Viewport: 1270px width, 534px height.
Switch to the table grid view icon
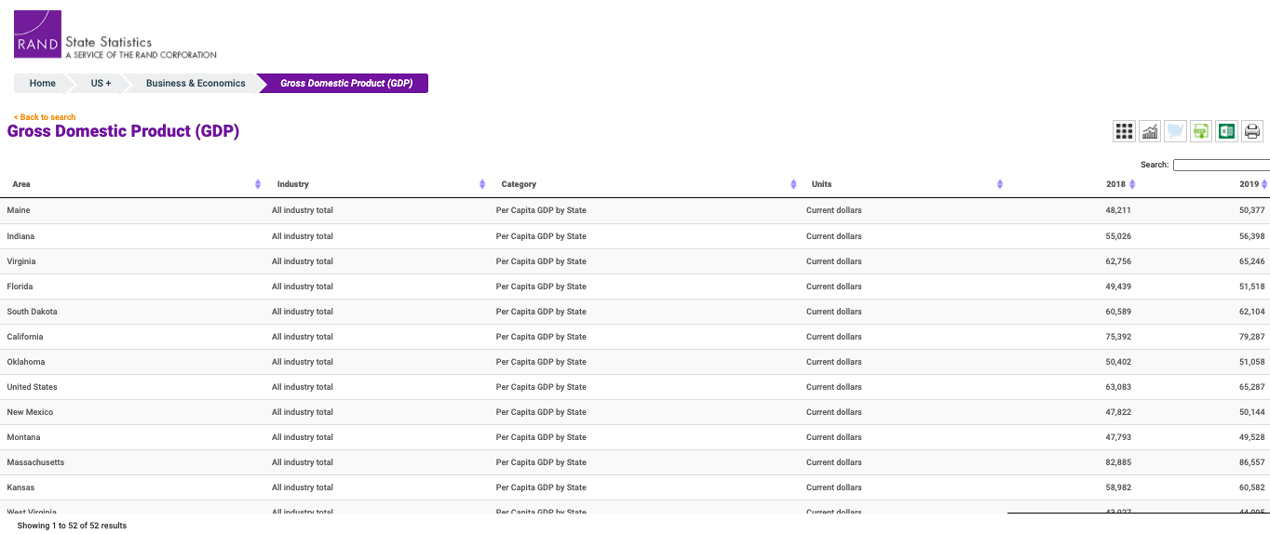point(1124,131)
